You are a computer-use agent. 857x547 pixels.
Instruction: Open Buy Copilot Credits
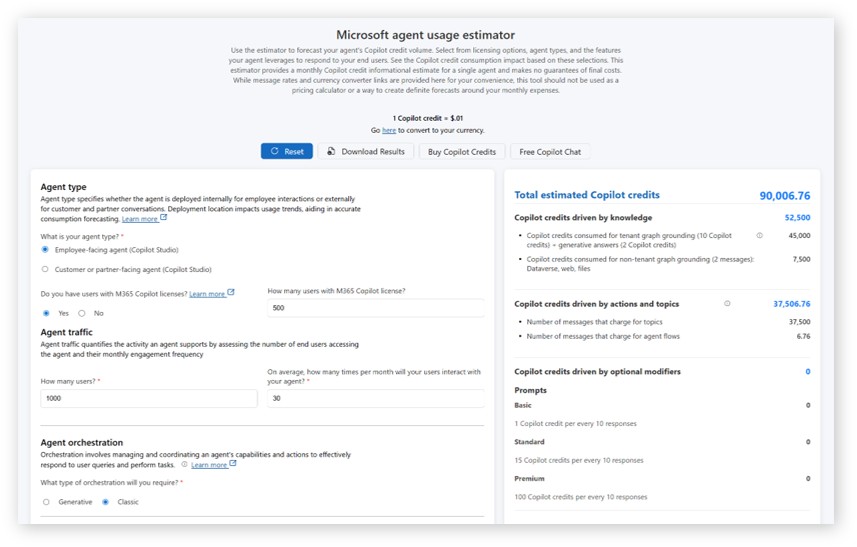pos(461,151)
